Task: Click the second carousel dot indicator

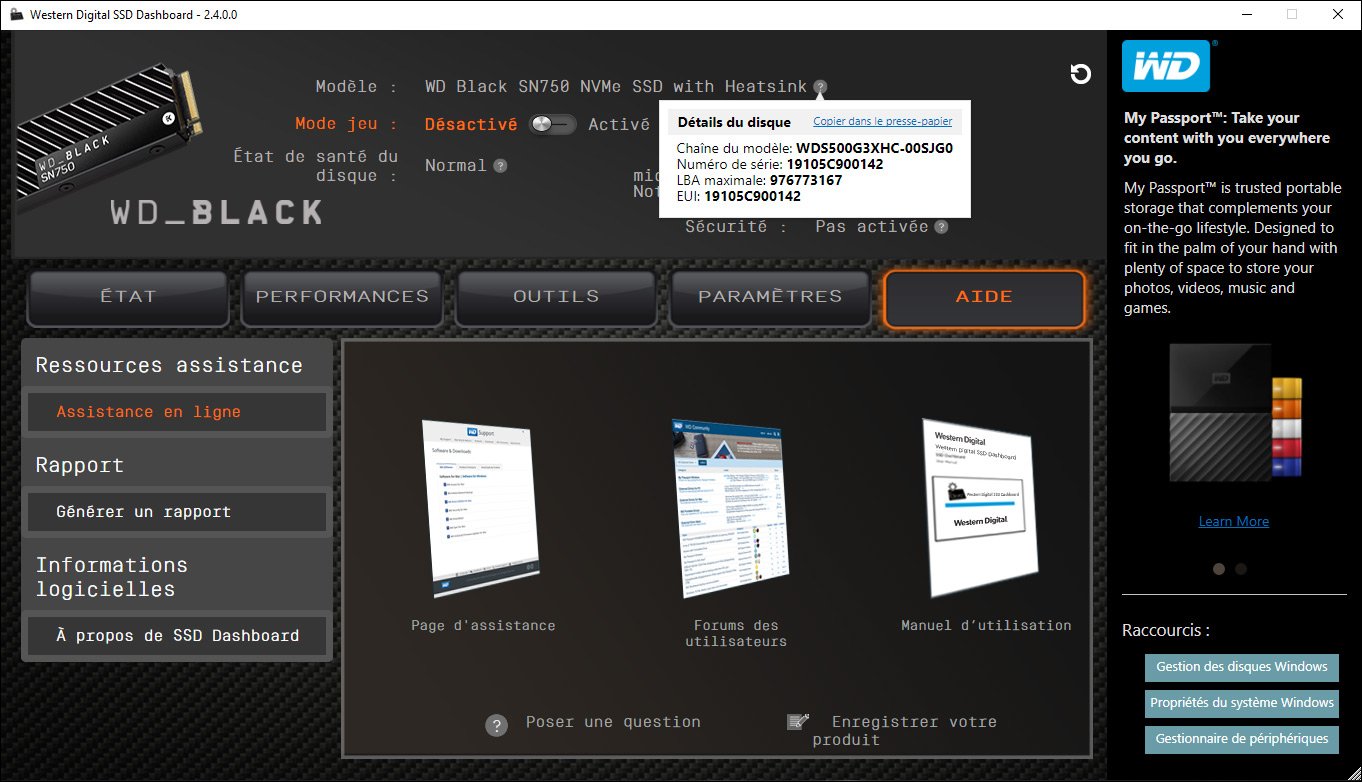Action: pyautogui.click(x=1241, y=569)
